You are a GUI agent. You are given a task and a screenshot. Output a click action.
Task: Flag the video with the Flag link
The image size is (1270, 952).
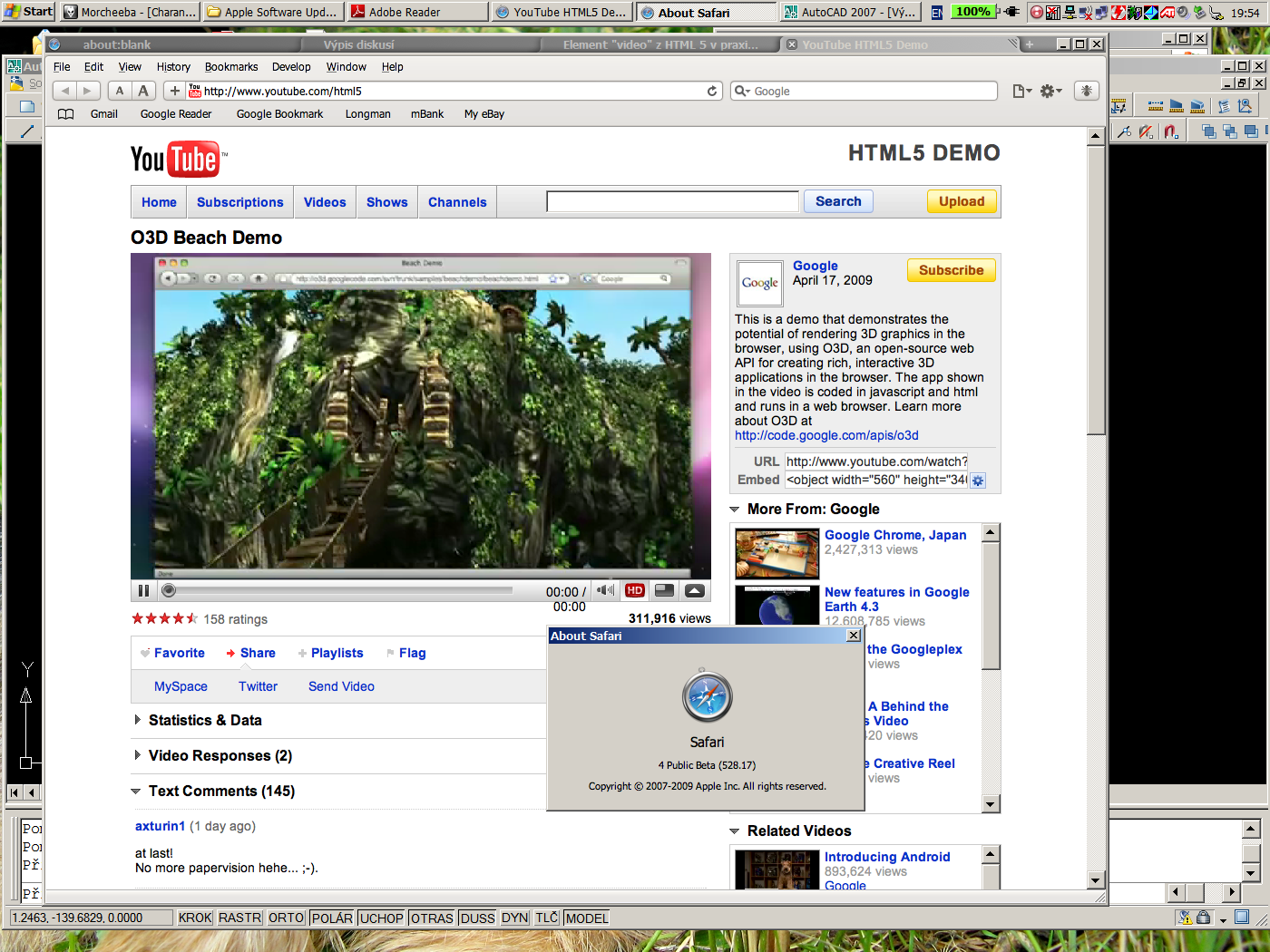412,653
